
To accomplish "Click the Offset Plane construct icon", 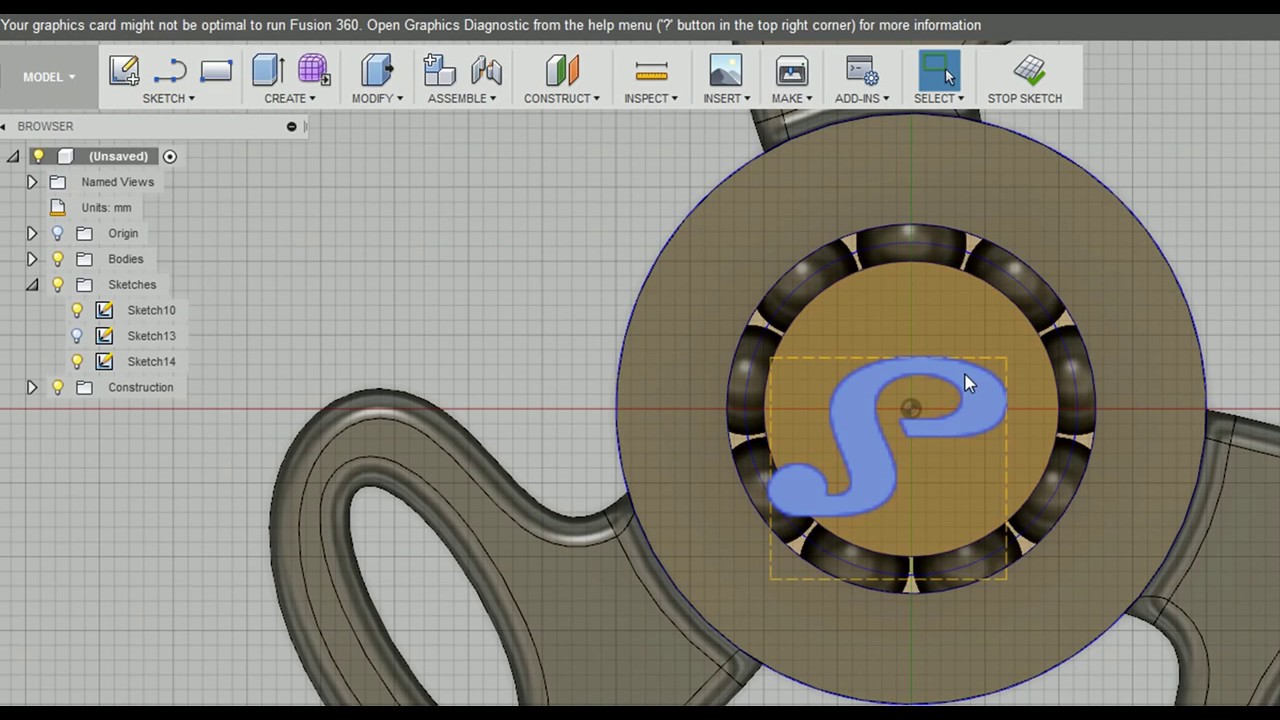I will (562, 70).
